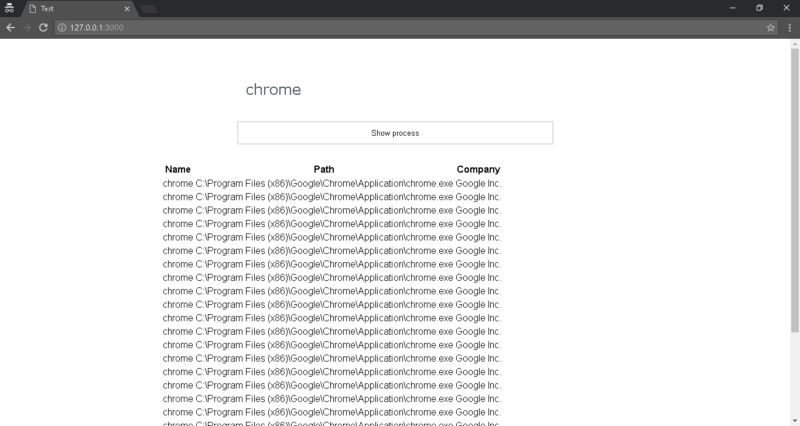
Task: Click the first chrome process row
Action: pyautogui.click(x=331, y=184)
